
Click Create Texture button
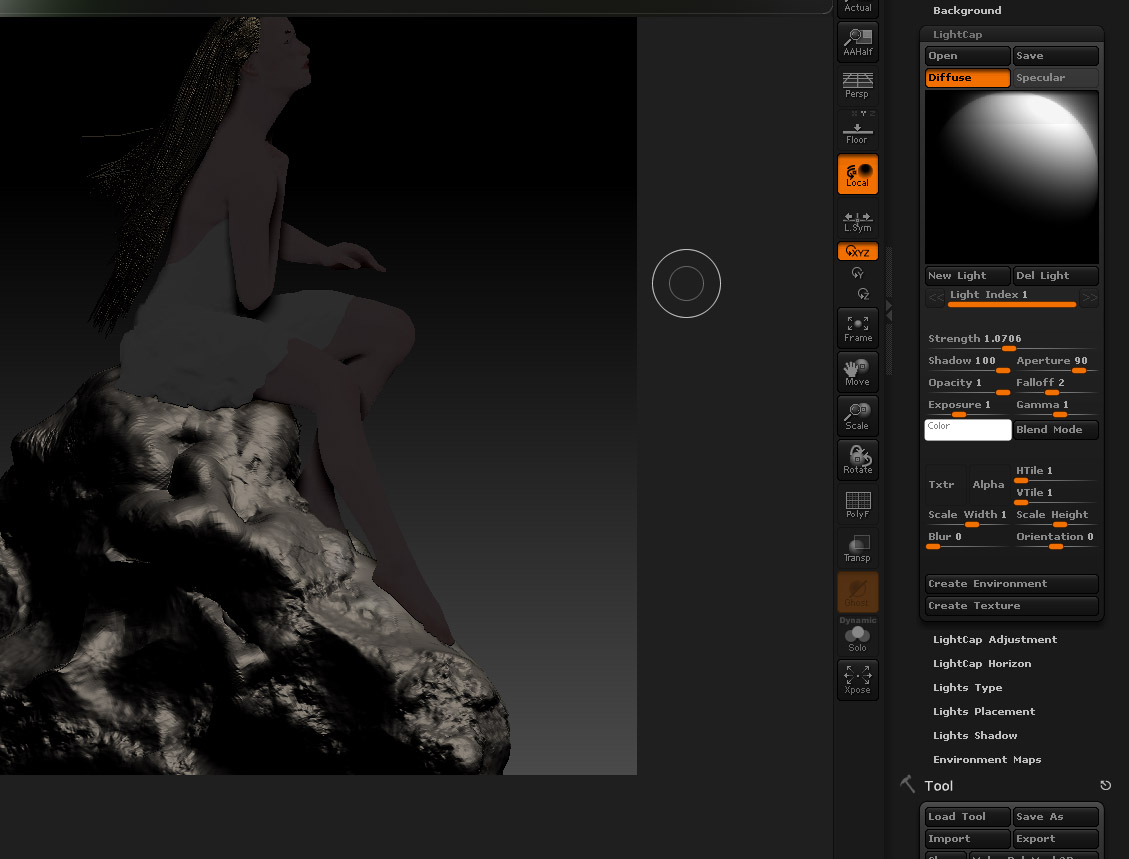[x=1012, y=606]
